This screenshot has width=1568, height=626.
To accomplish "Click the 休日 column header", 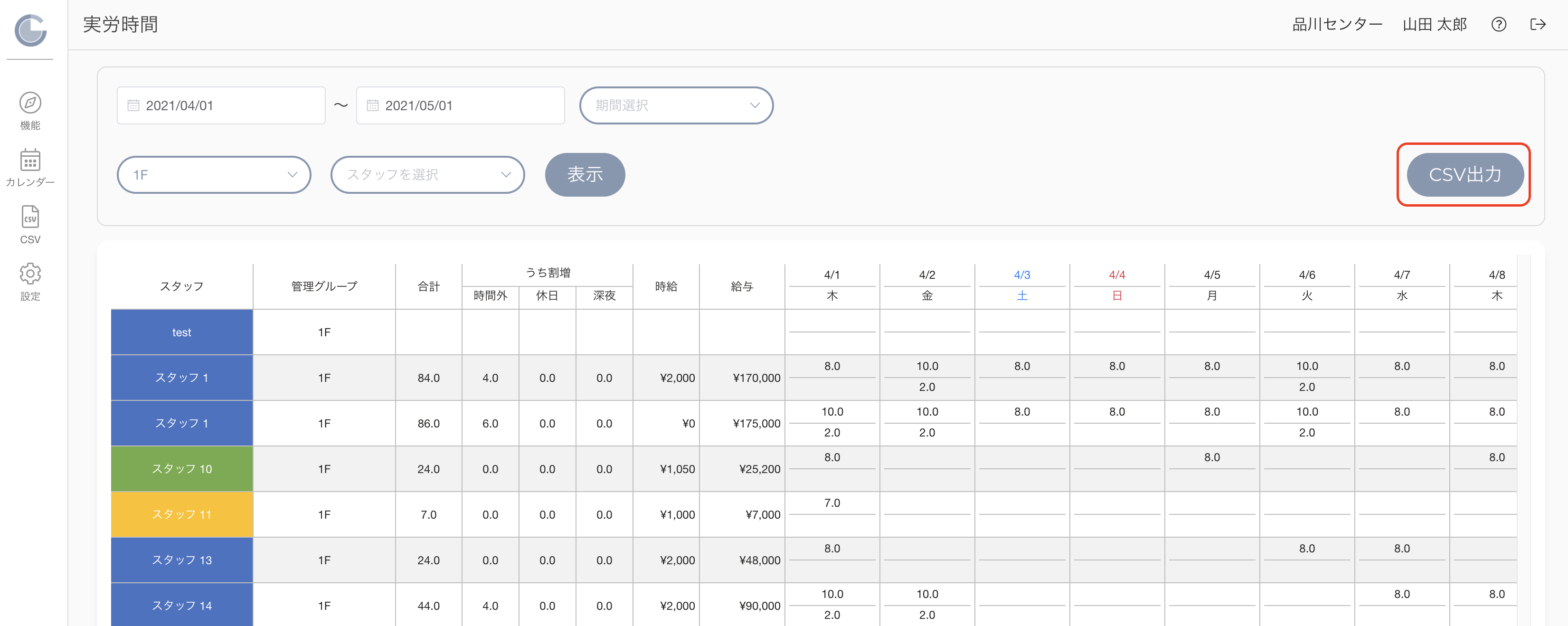I will coord(547,296).
